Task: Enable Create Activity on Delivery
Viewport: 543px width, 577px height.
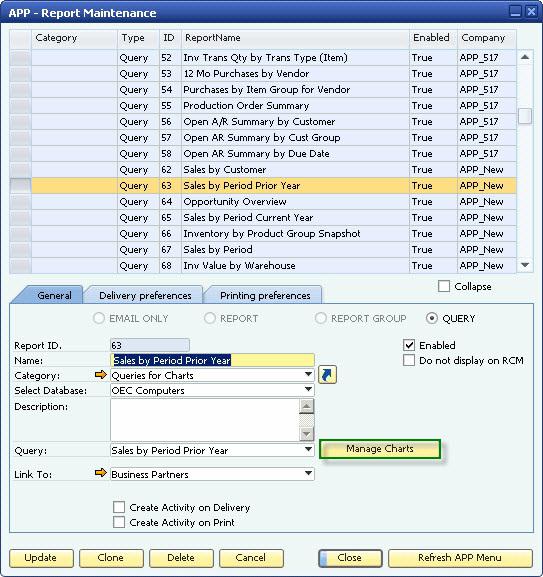Action: click(119, 507)
